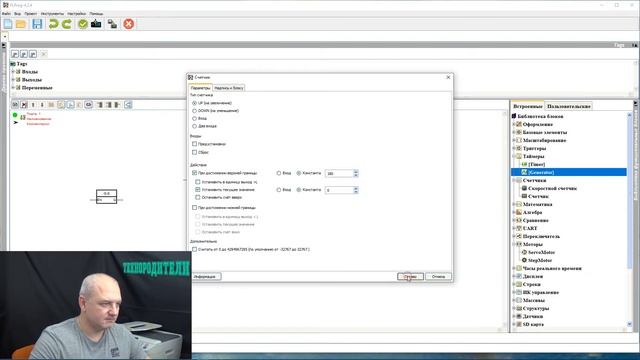The width and height of the screenshot is (640, 360).
Task: Select DOWN counter type radio button
Action: coord(194,111)
